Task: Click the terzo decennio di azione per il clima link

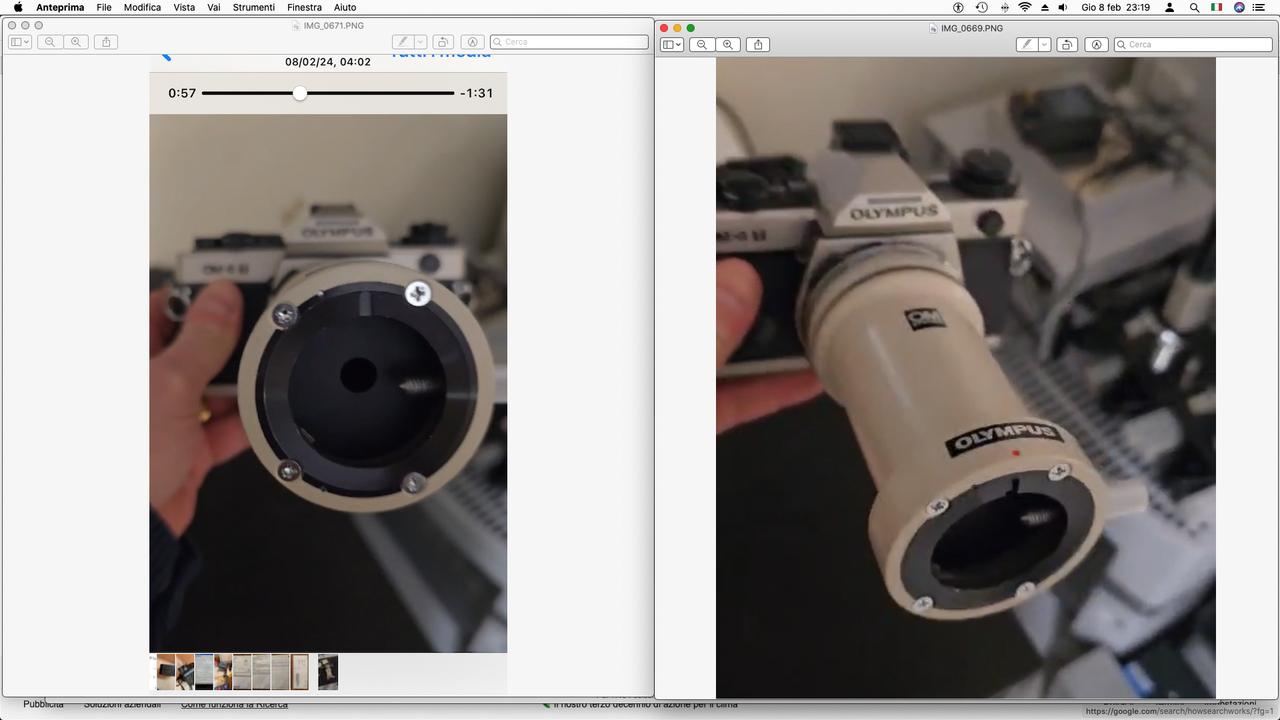Action: [x=645, y=705]
